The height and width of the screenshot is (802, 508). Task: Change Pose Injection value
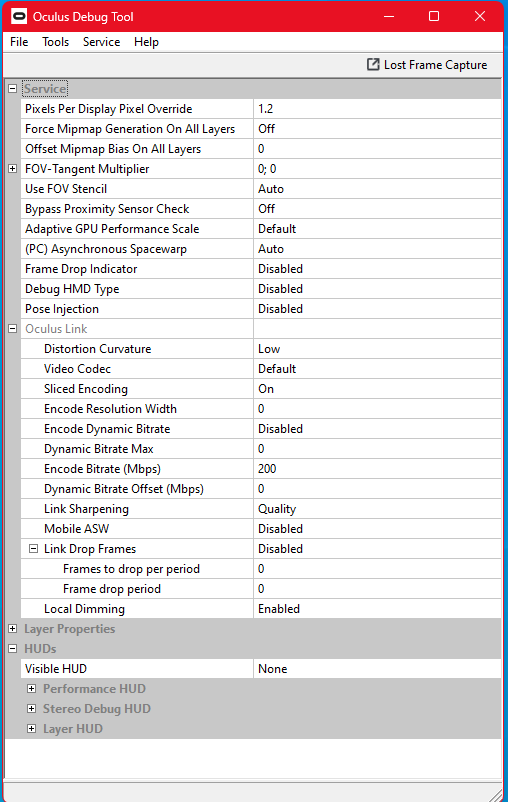pyautogui.click(x=377, y=308)
